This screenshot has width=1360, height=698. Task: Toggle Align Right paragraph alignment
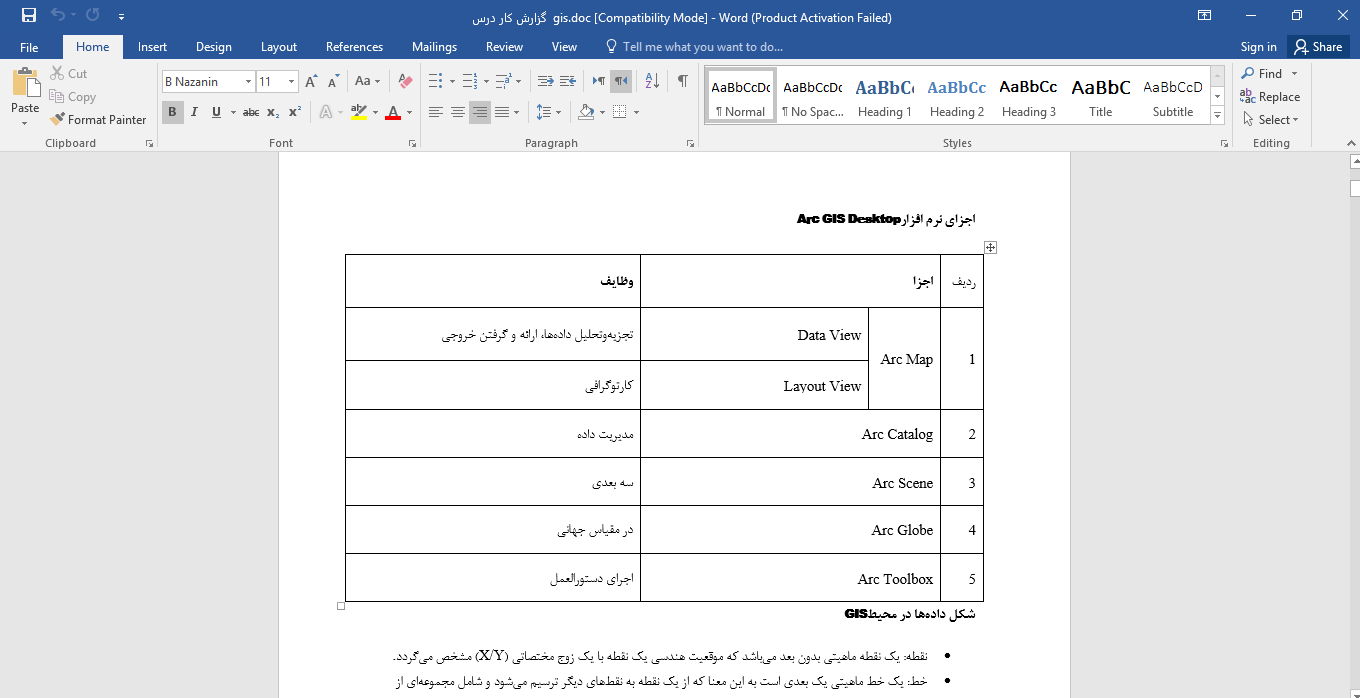pos(480,112)
